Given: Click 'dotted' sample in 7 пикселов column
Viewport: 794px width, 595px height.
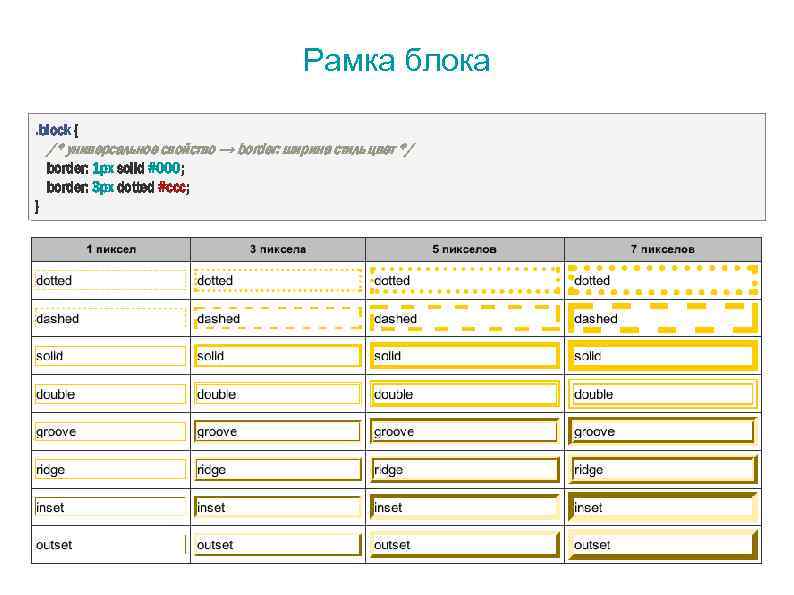Looking at the screenshot, I should pyautogui.click(x=663, y=280).
